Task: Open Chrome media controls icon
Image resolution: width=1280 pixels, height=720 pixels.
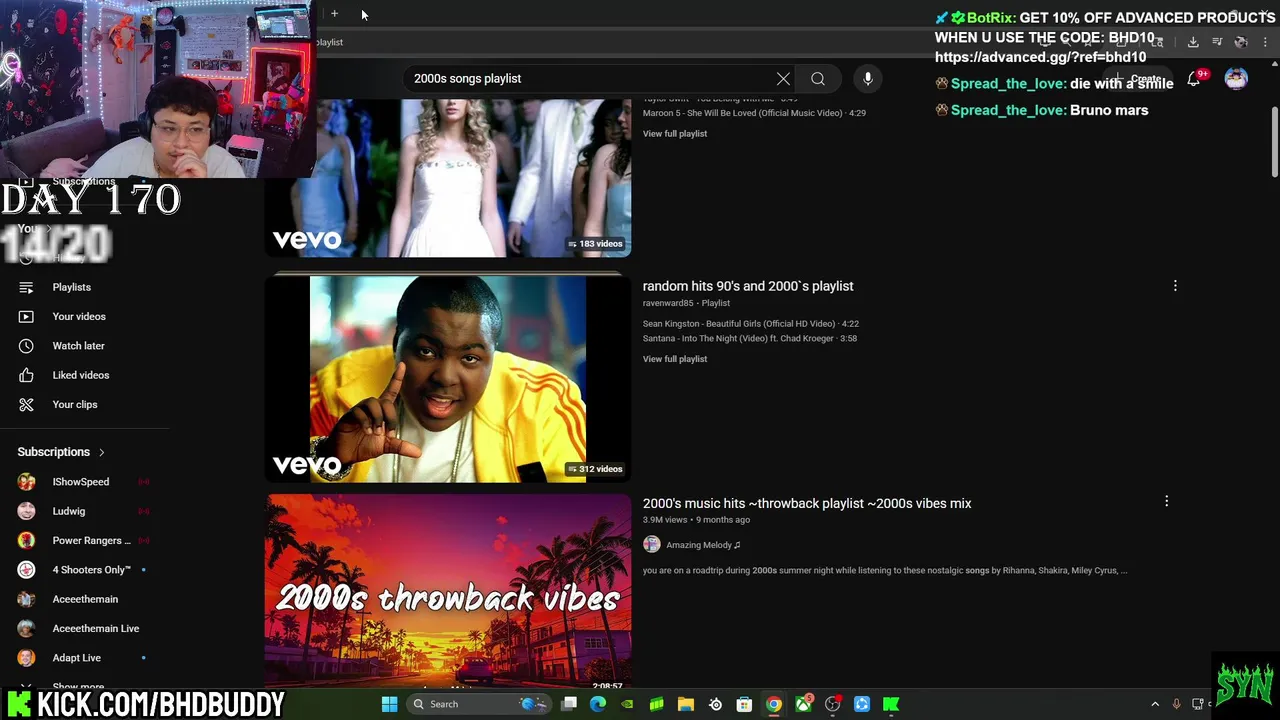Action: pos(1217,42)
